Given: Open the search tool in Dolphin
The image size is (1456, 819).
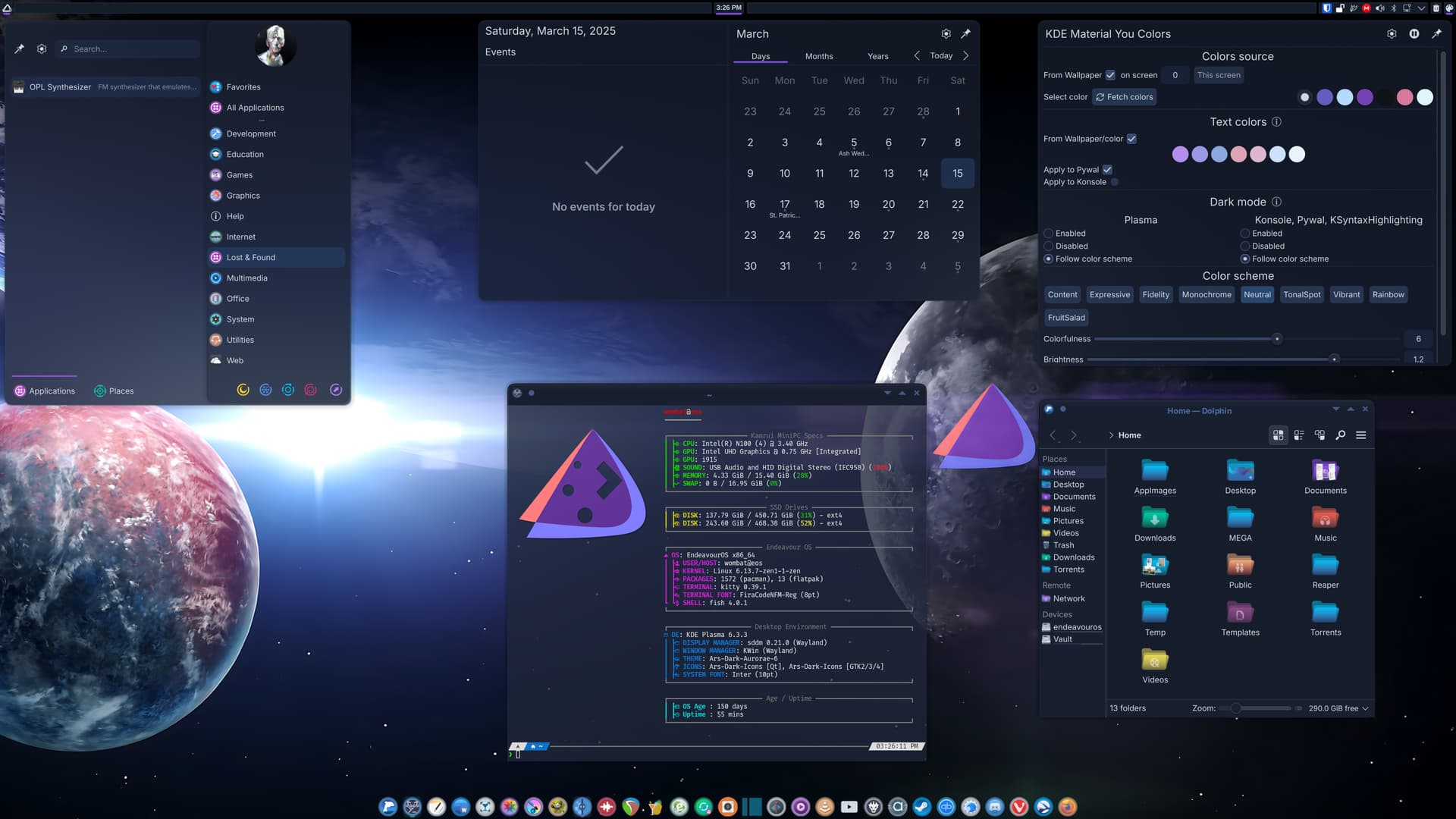Looking at the screenshot, I should 1341,435.
